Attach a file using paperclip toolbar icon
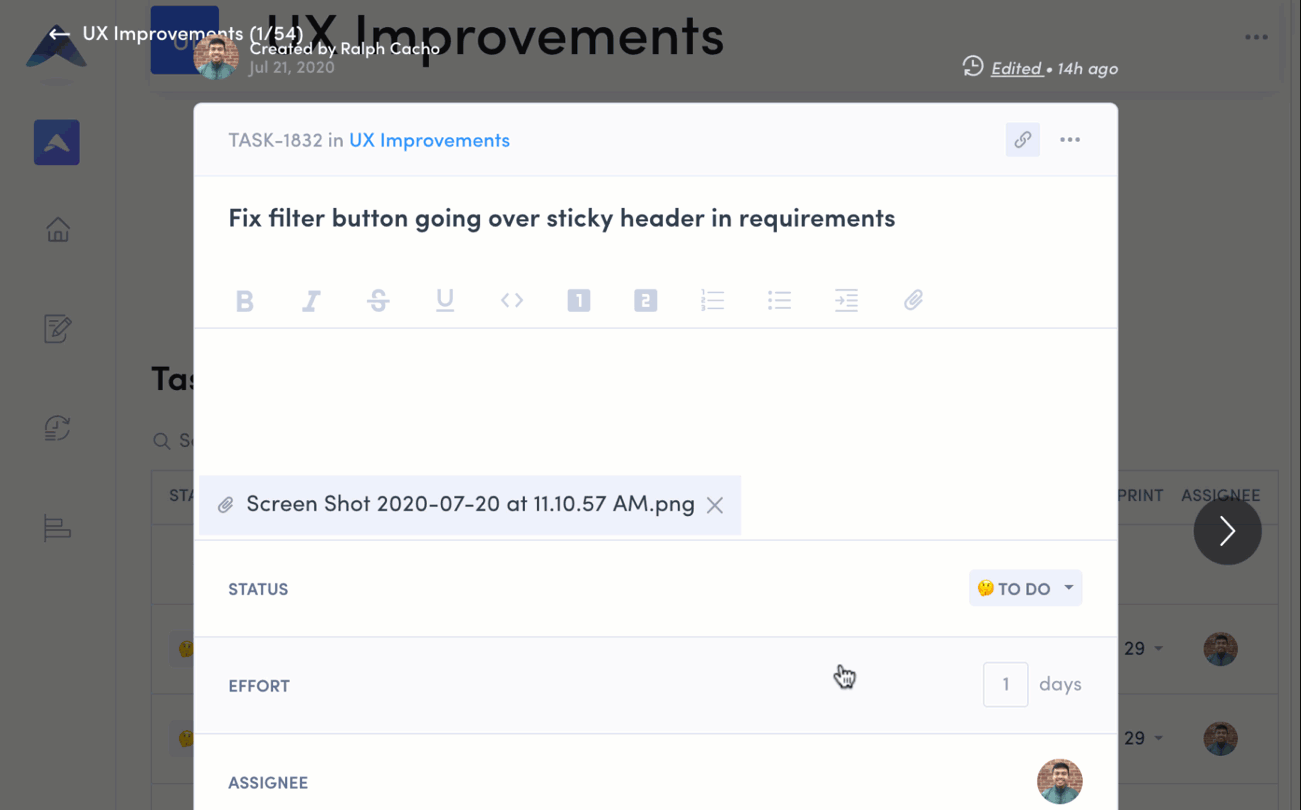Screen dimensions: 1301x810 pos(914,300)
